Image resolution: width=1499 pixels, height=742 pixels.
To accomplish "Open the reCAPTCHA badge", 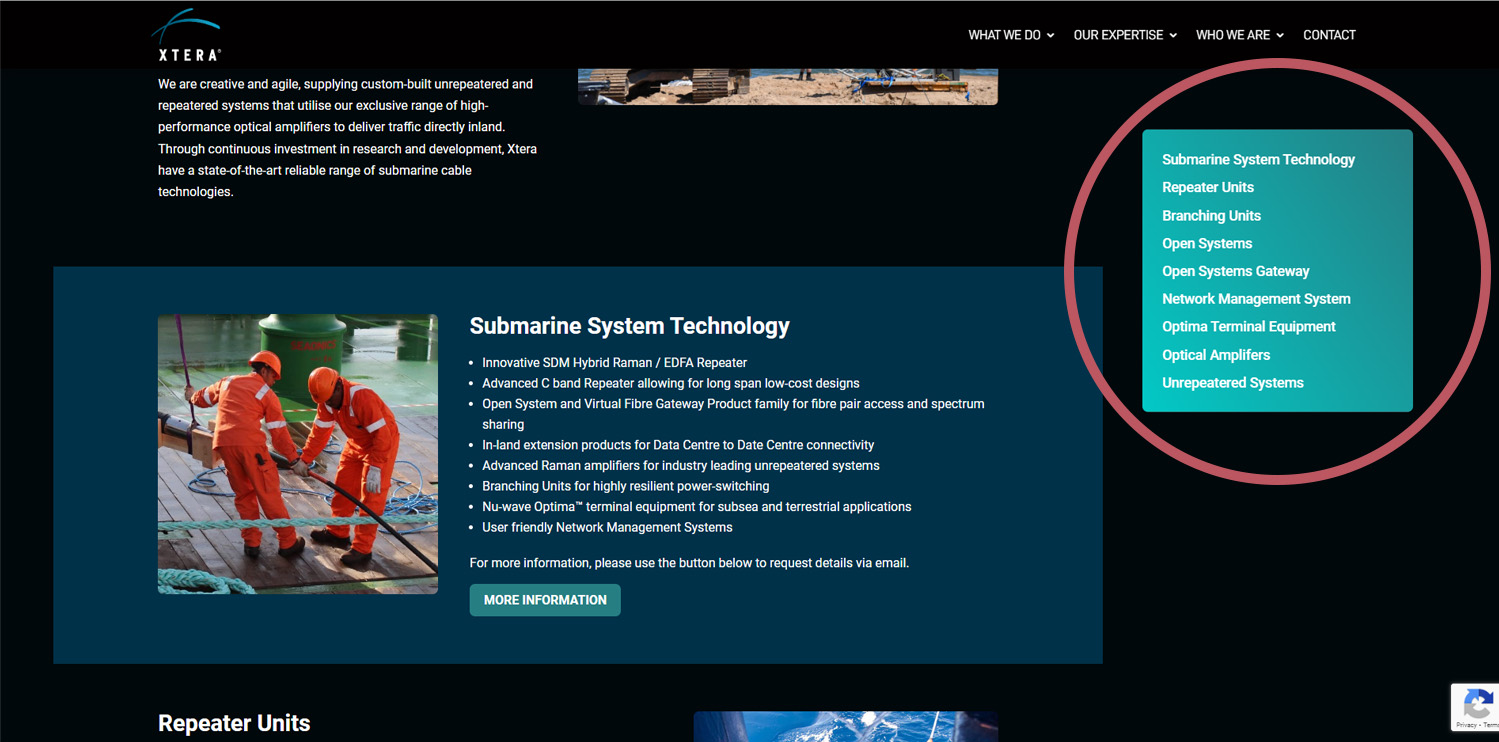I will point(1475,707).
